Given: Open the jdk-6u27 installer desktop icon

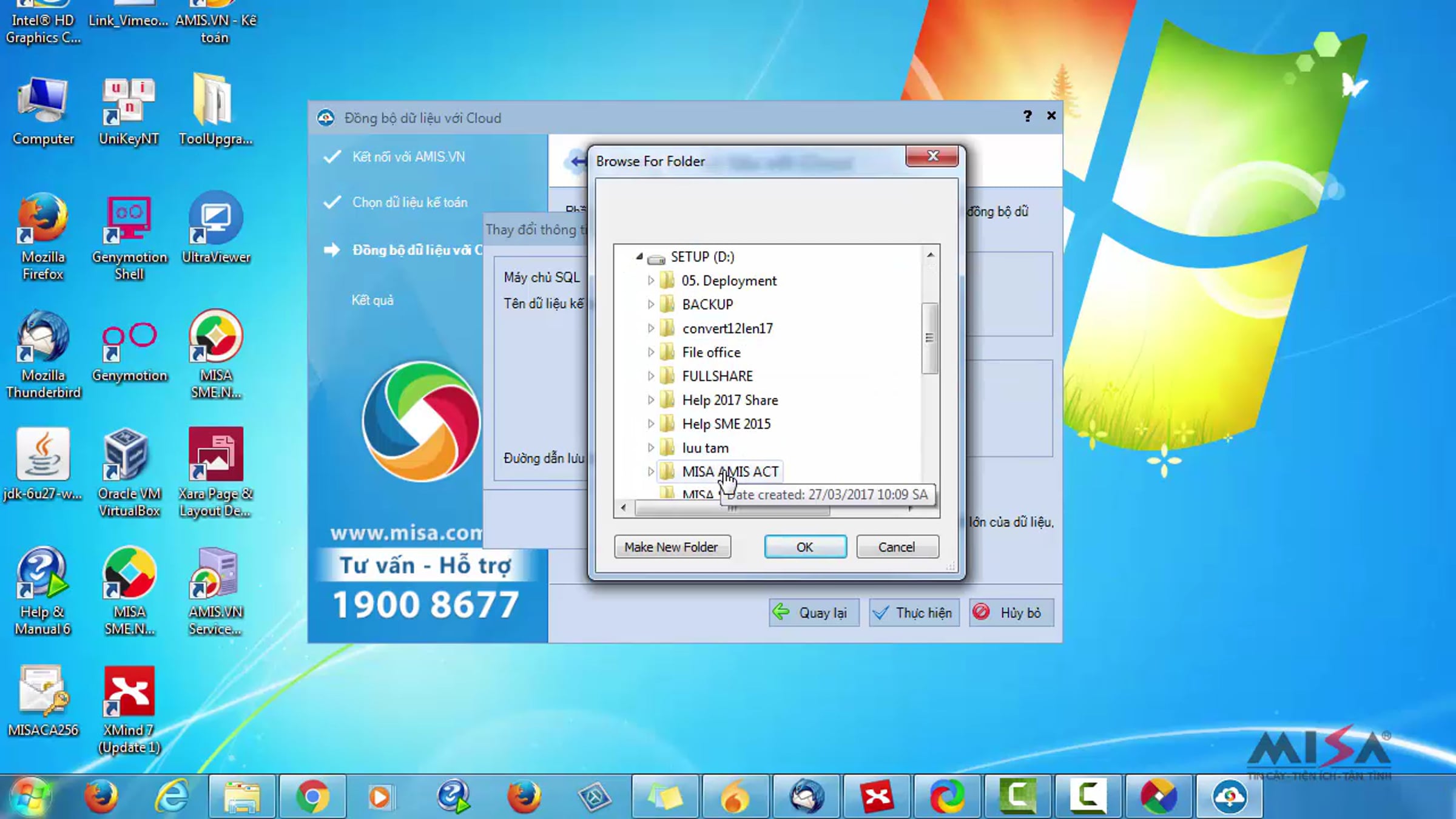Looking at the screenshot, I should [x=42, y=464].
